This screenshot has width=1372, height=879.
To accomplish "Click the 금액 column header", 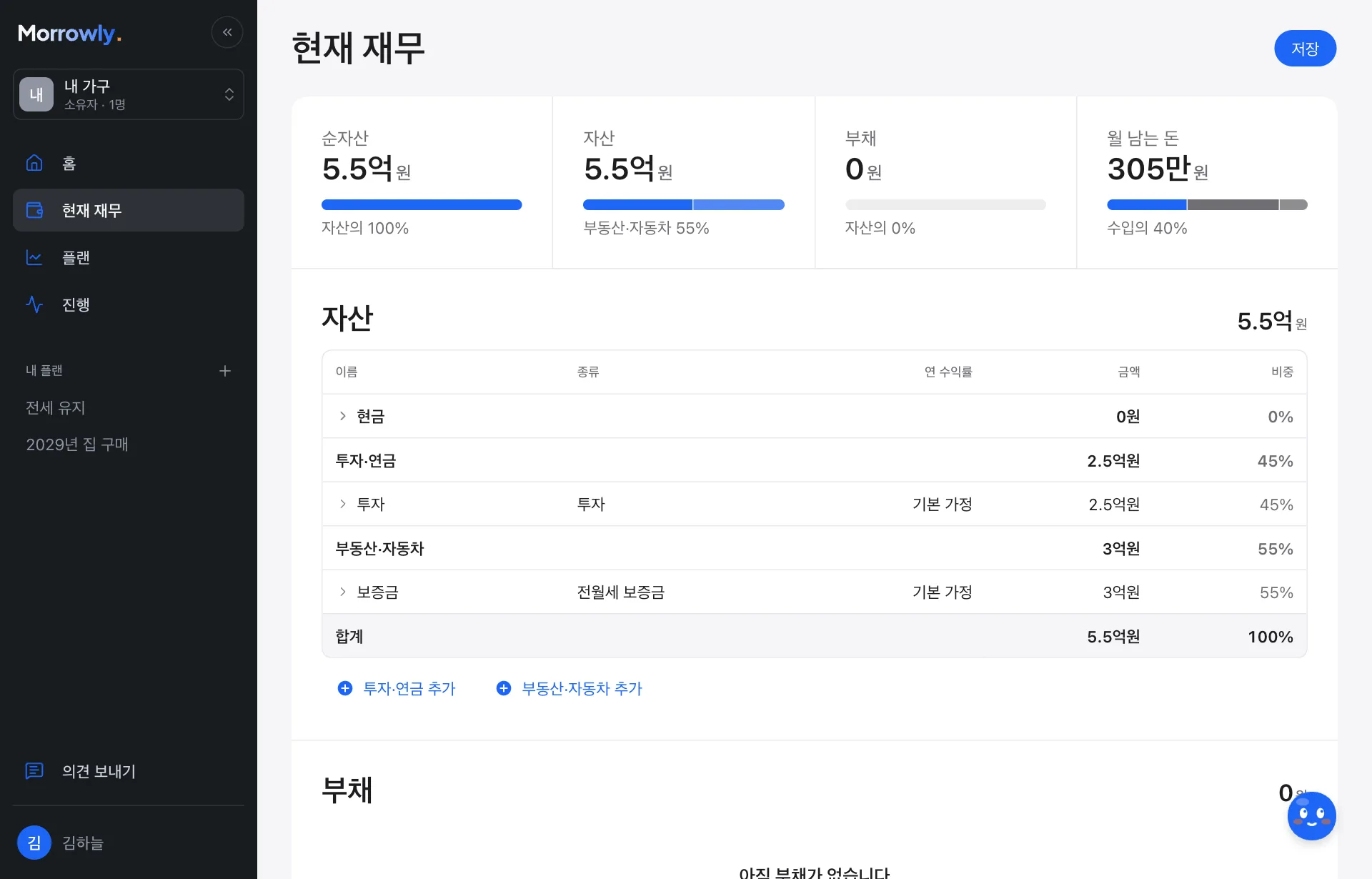I will click(1129, 372).
